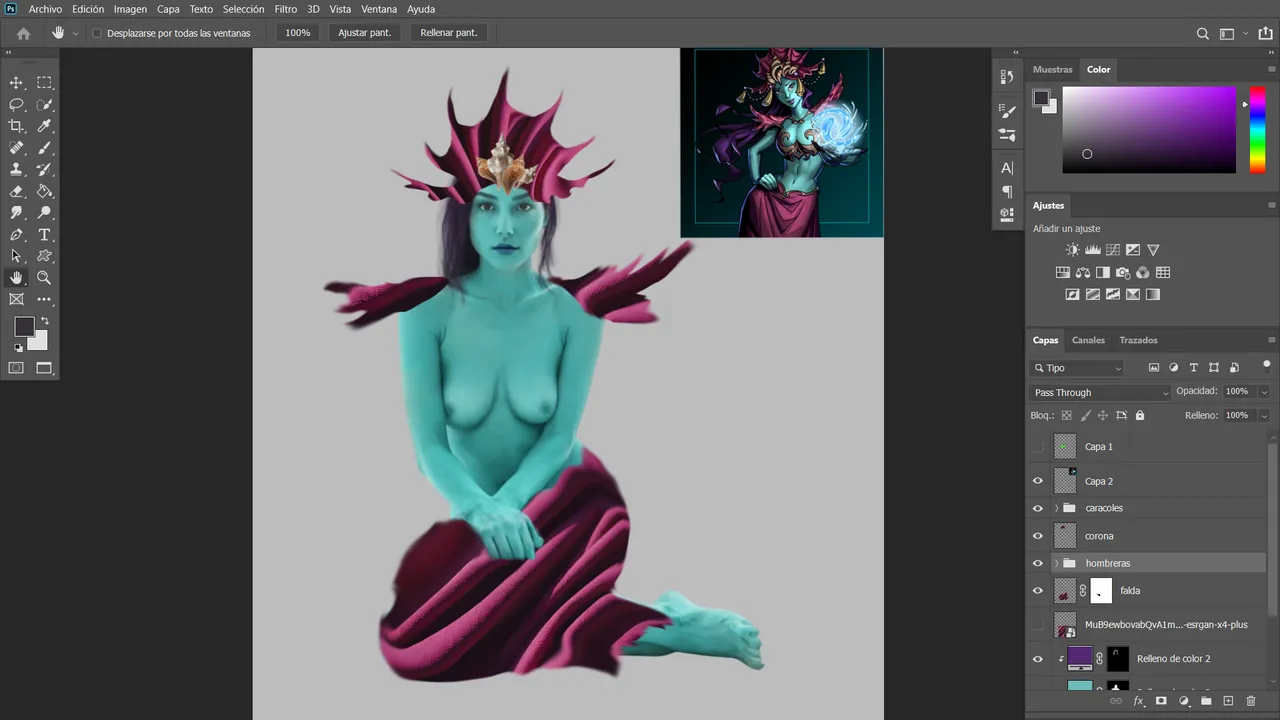Hide the Capa 2 layer
This screenshot has height=720, width=1280.
(1037, 481)
